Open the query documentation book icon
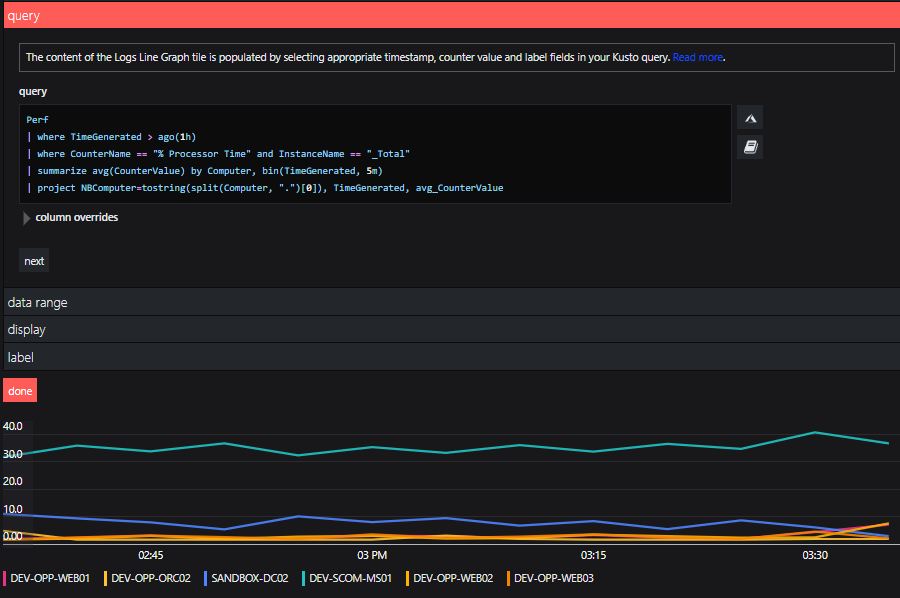This screenshot has height=598, width=900. click(750, 147)
